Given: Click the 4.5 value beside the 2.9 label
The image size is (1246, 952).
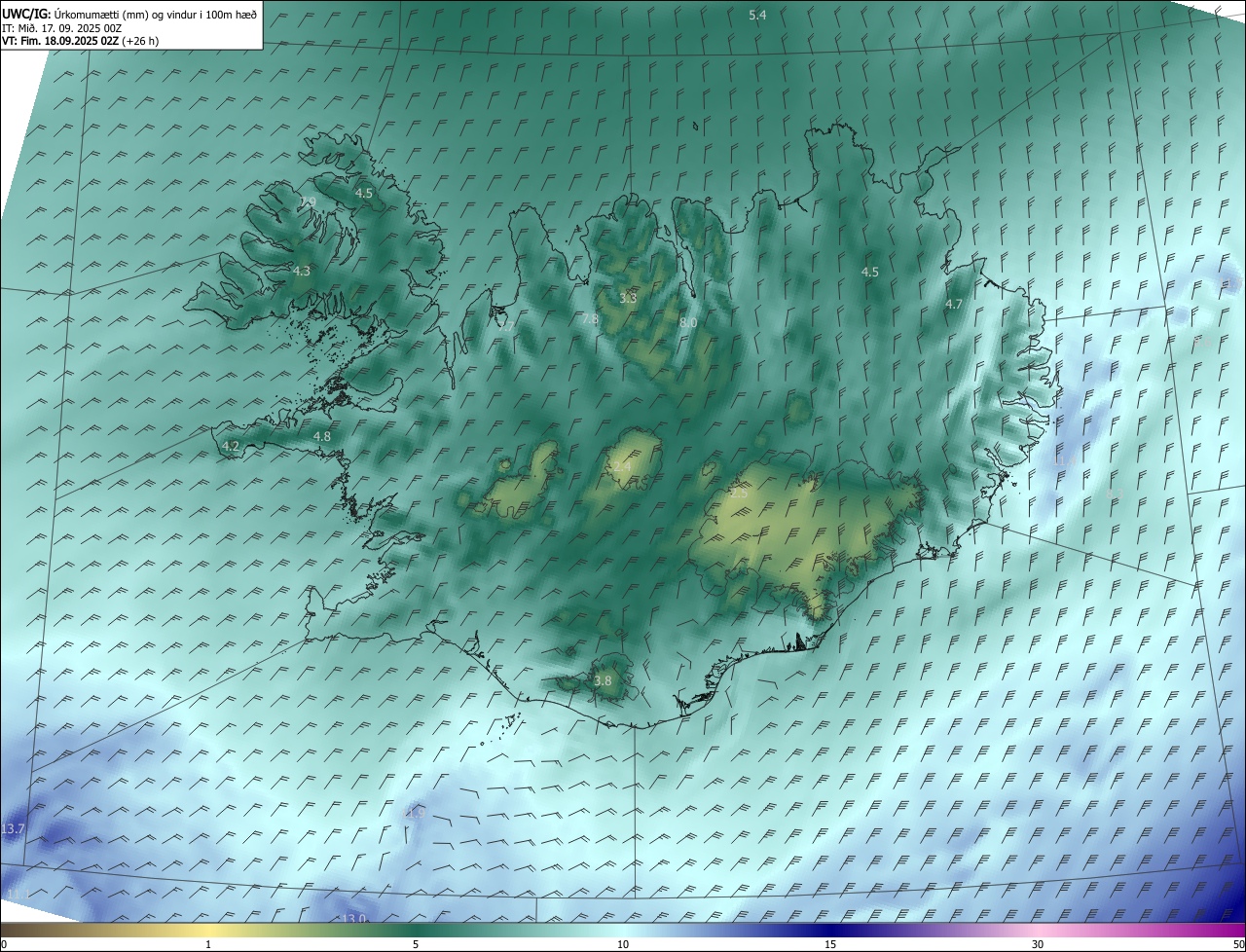Looking at the screenshot, I should click(364, 194).
